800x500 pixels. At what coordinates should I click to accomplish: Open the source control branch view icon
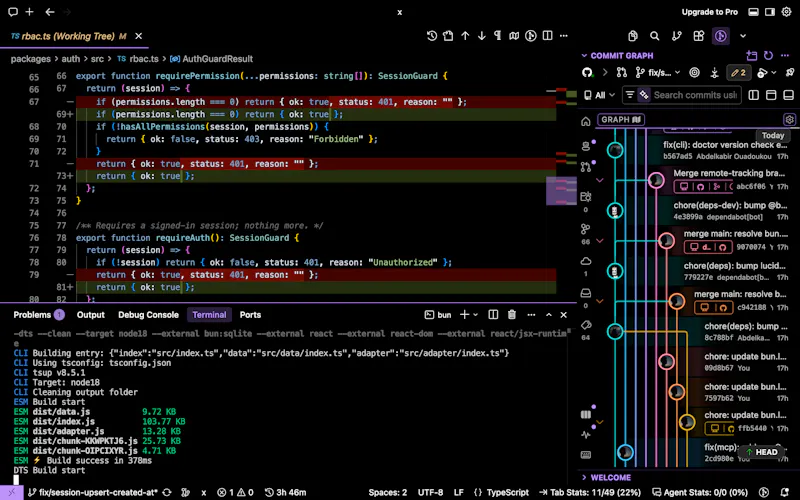click(x=677, y=36)
